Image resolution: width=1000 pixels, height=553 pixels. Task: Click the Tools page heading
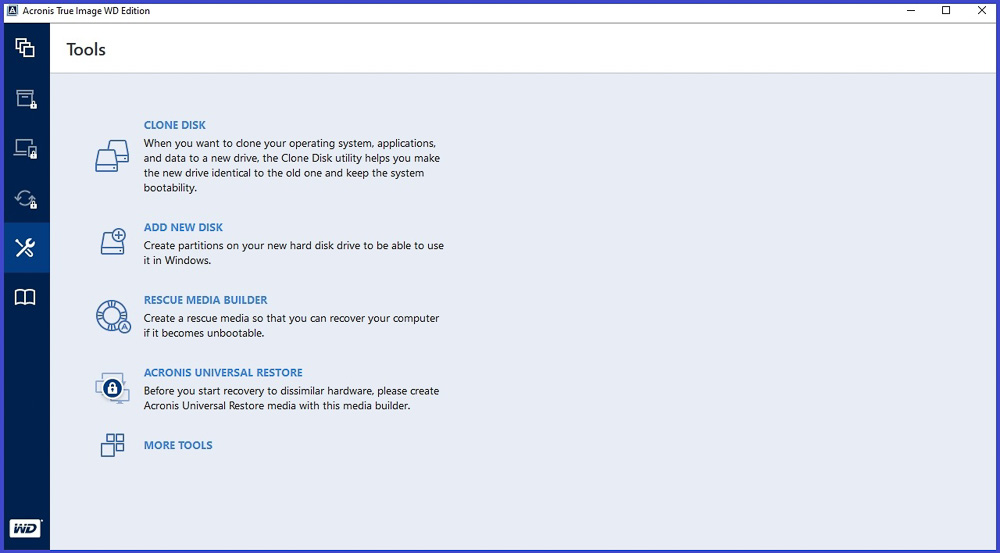pyautogui.click(x=86, y=50)
